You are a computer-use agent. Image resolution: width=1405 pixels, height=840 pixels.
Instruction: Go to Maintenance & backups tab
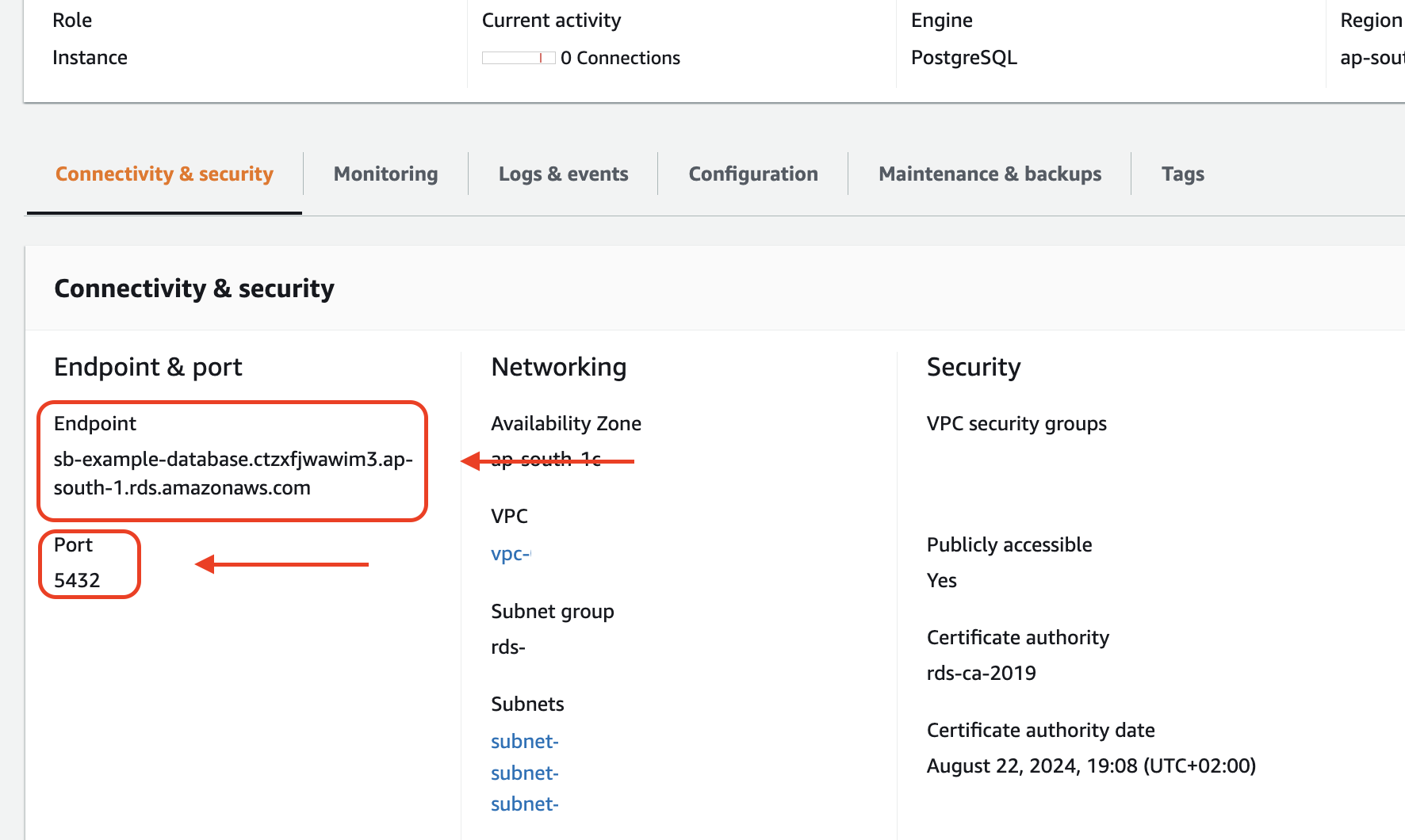(x=990, y=174)
